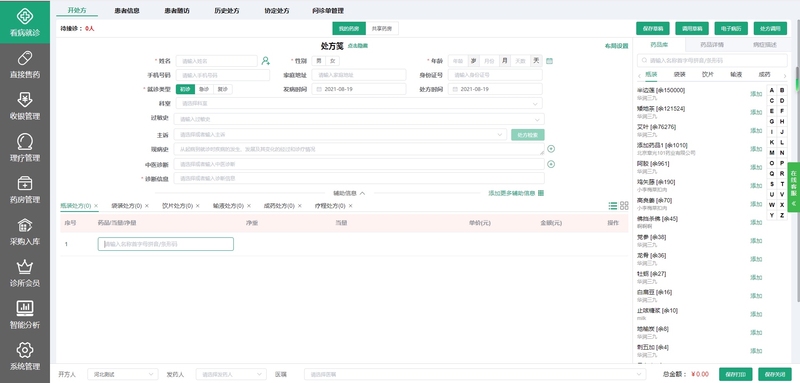Click the add-patient icon beside the 姓名 field
Viewport: 800px width, 383px height.
pos(265,61)
